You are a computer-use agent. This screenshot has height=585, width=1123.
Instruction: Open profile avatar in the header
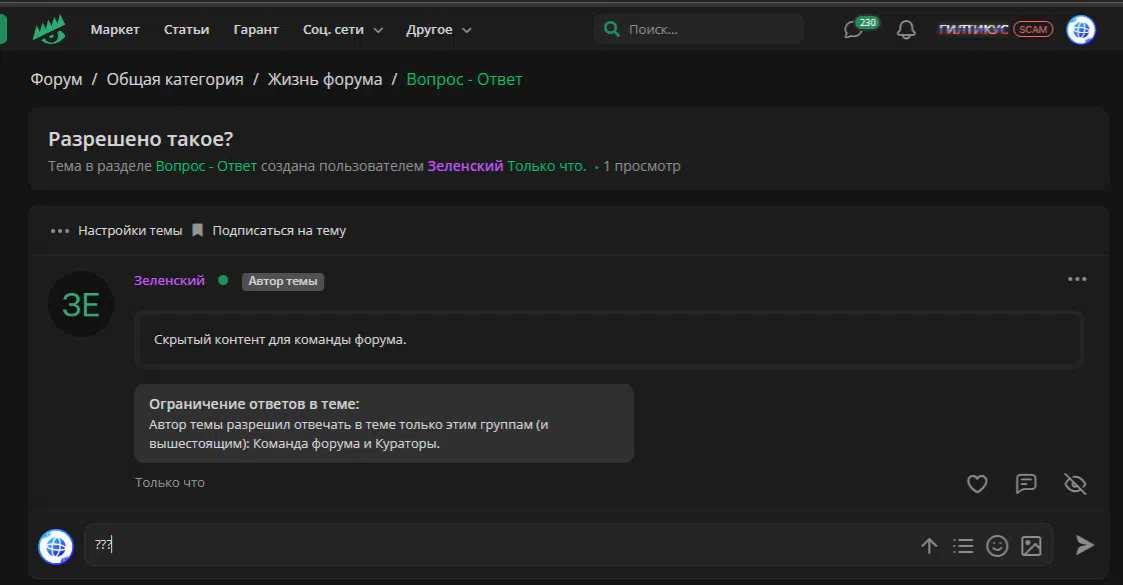pyautogui.click(x=1081, y=30)
